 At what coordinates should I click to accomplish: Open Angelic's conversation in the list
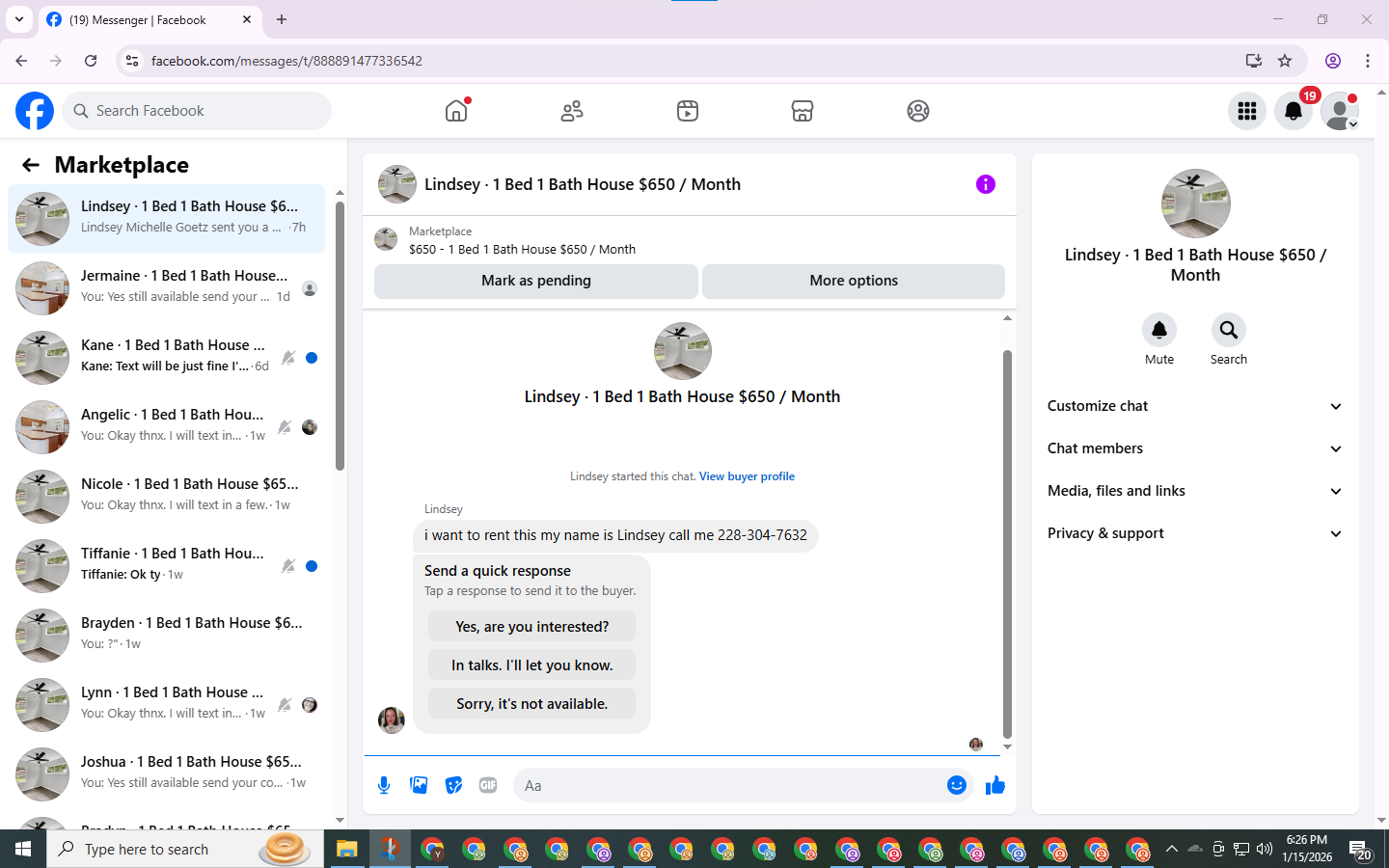[x=167, y=427]
